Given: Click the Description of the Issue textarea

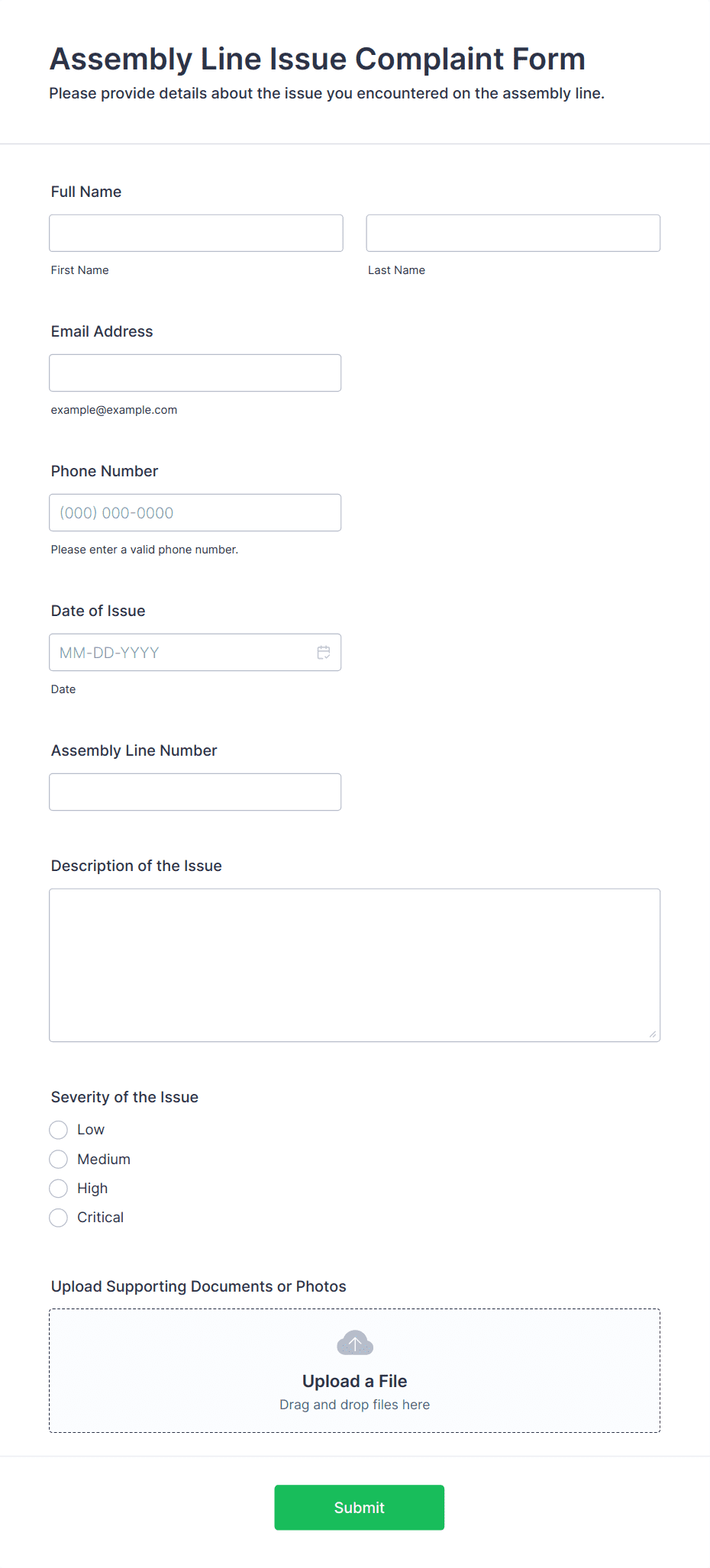Looking at the screenshot, I should coord(355,965).
